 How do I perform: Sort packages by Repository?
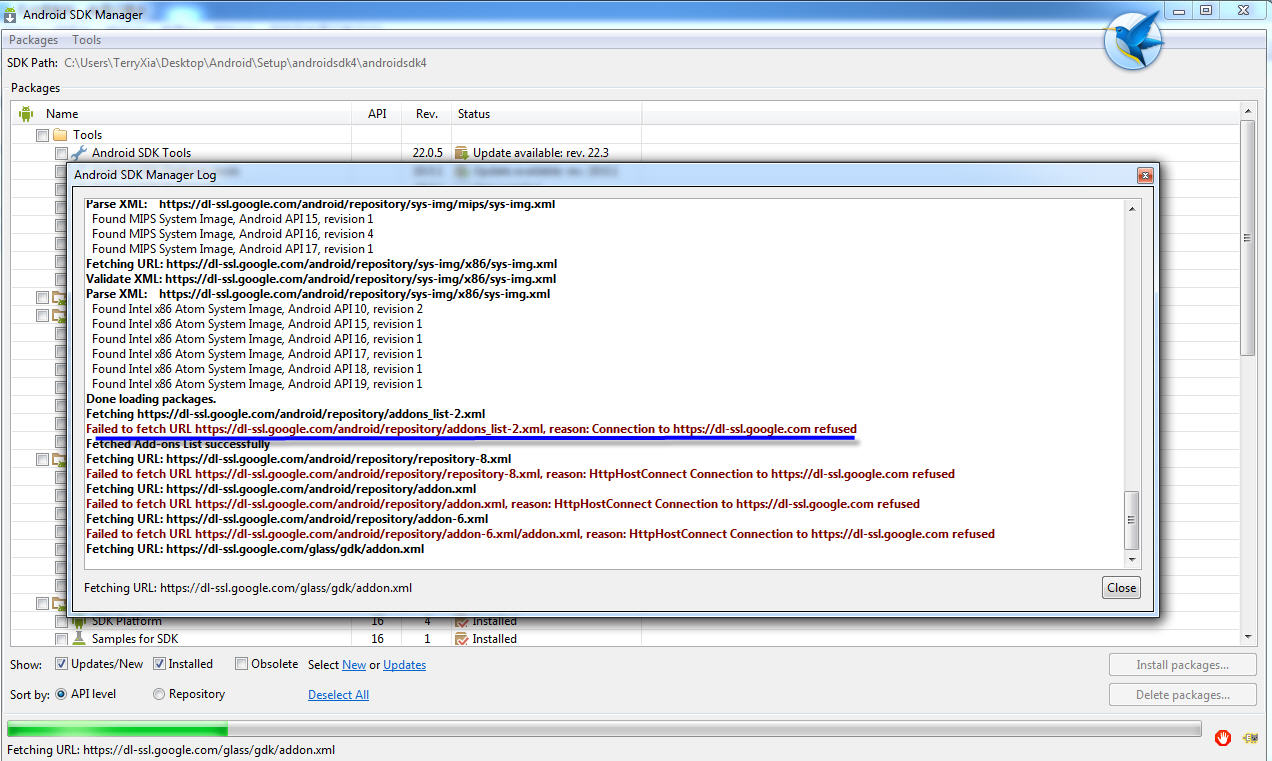click(x=159, y=694)
